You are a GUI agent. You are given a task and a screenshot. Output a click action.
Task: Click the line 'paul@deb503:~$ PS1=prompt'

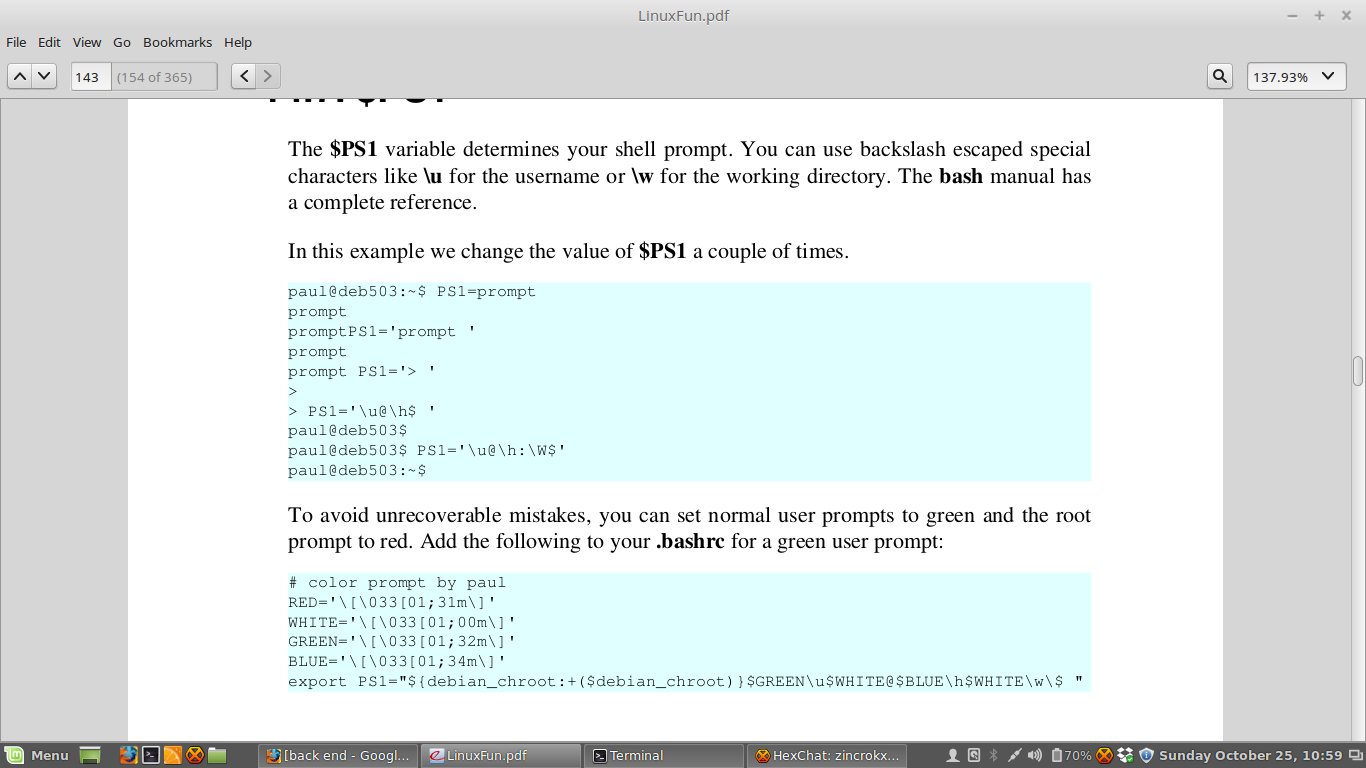pos(412,291)
